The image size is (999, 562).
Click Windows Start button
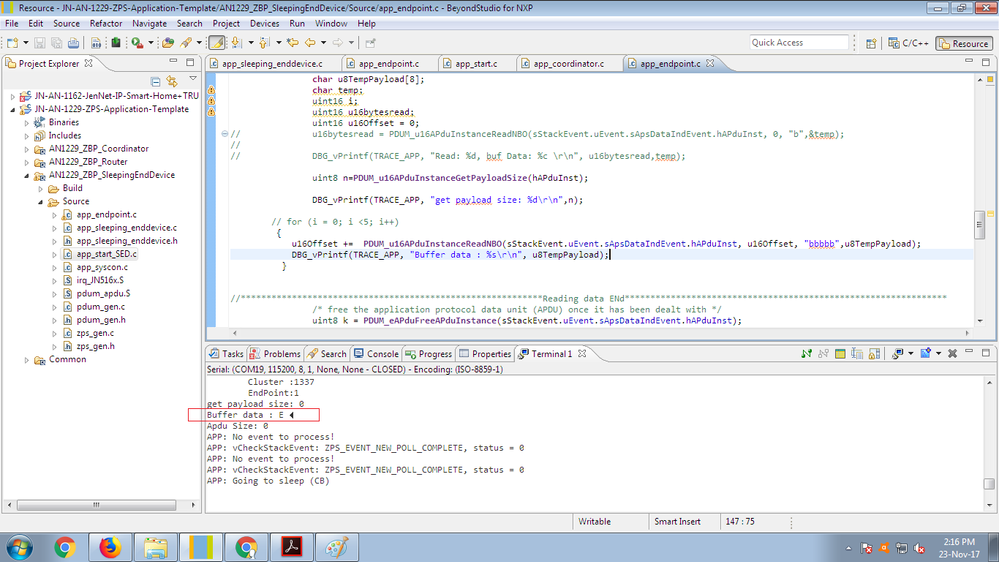(x=20, y=547)
